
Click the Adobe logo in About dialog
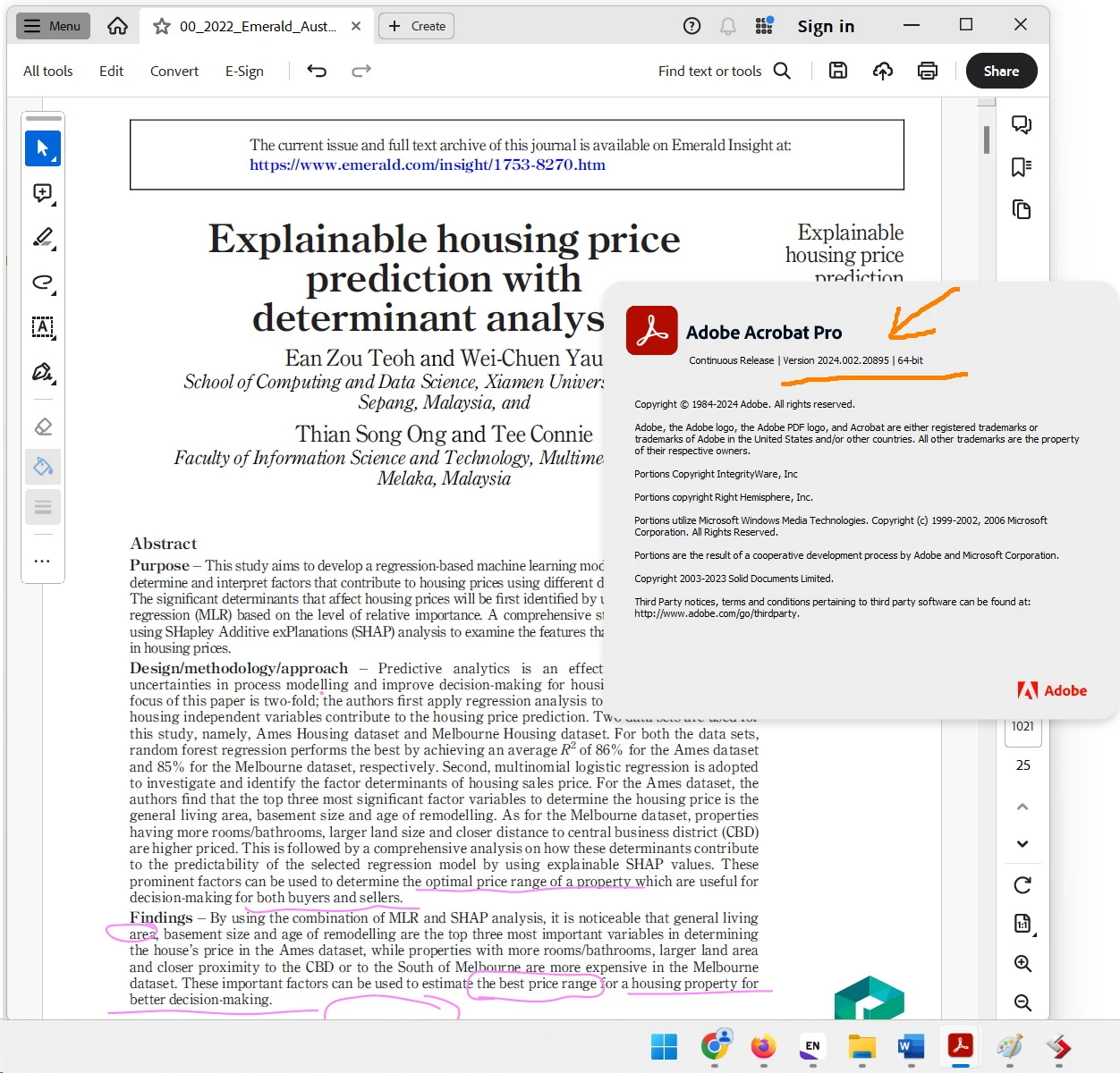pyautogui.click(x=1052, y=690)
